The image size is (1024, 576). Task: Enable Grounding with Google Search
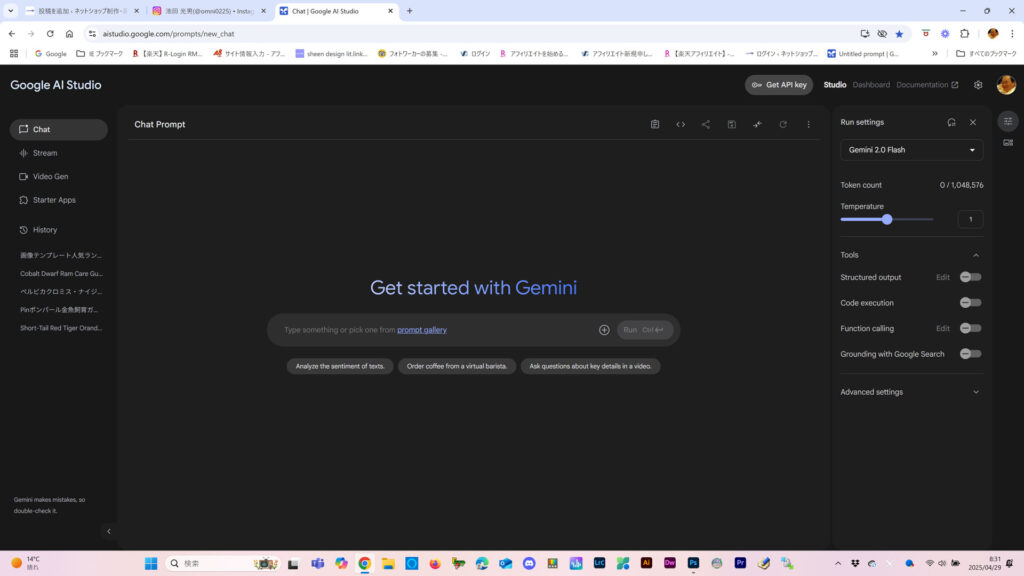pyautogui.click(x=970, y=354)
